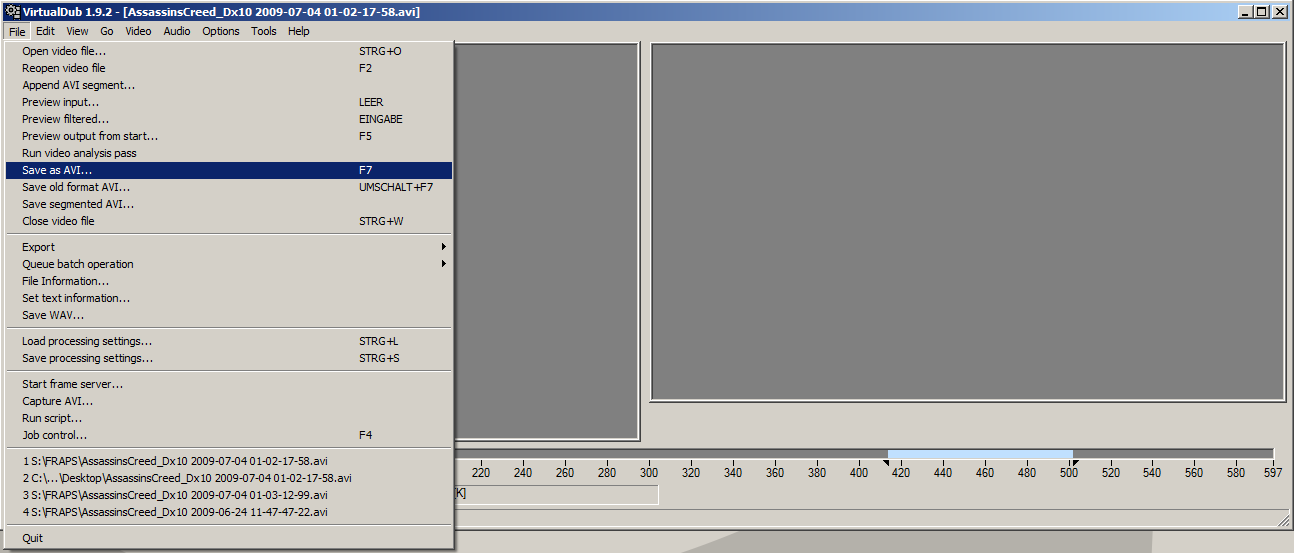Screen dimensions: 1294x553
Task: Choose Capture AVI... entry
Action: tap(229, 401)
